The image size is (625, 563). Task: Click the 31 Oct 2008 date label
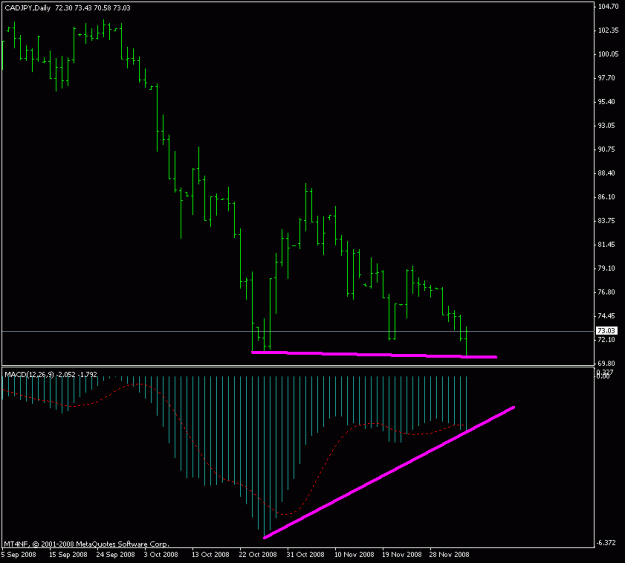point(305,555)
